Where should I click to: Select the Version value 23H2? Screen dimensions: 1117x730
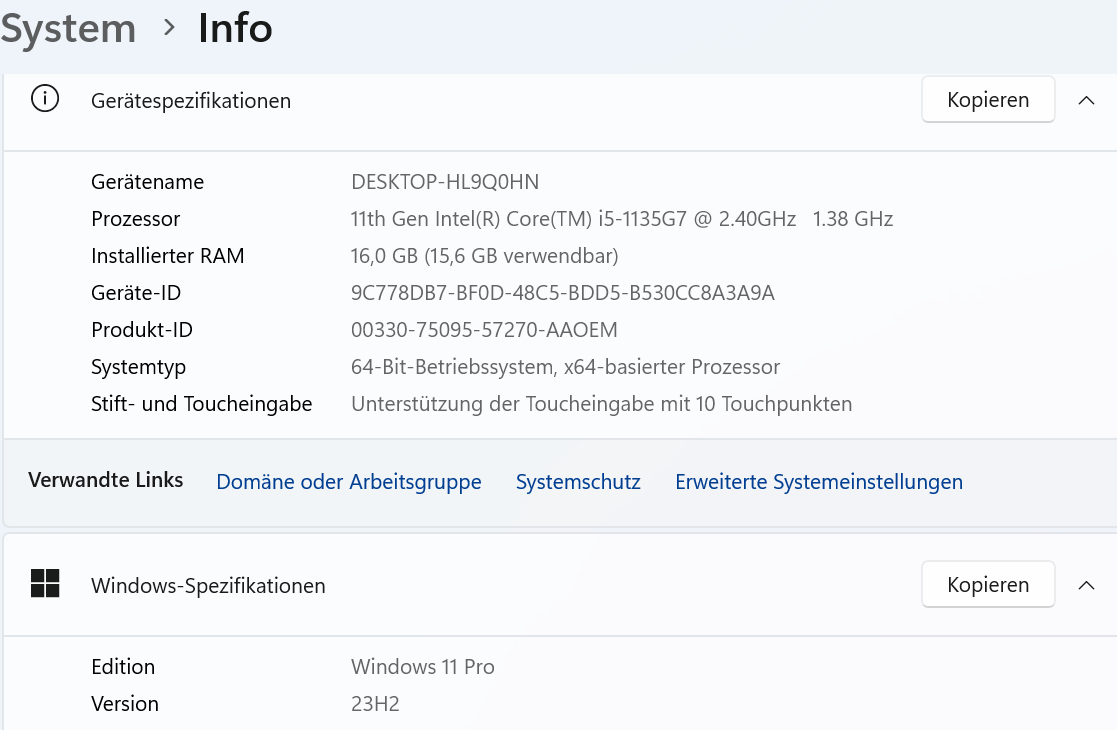click(375, 704)
